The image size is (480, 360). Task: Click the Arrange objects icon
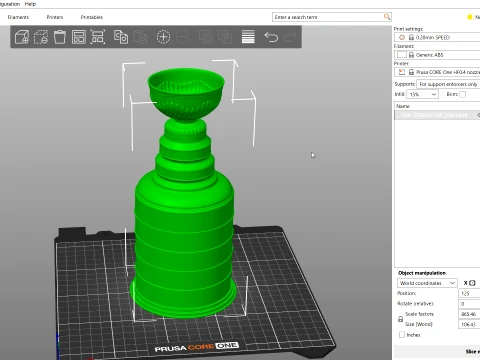tap(79, 37)
